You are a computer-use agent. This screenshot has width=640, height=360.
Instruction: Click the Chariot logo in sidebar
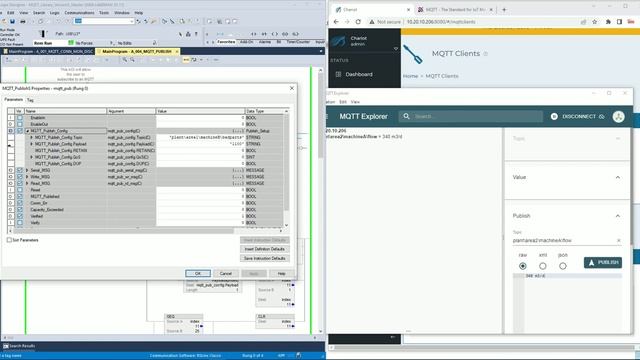(x=338, y=41)
